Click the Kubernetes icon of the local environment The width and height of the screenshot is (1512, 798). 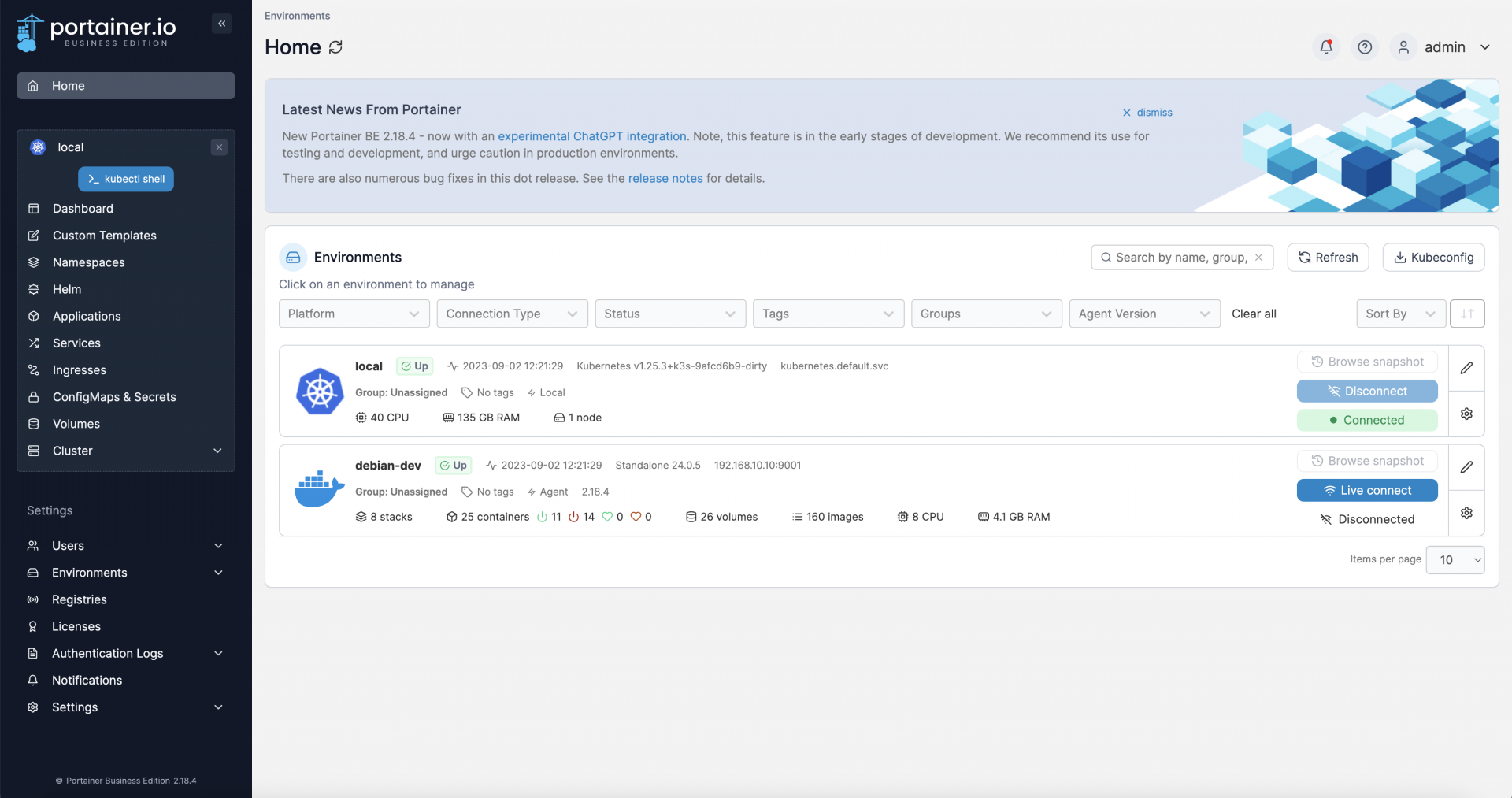[320, 392]
